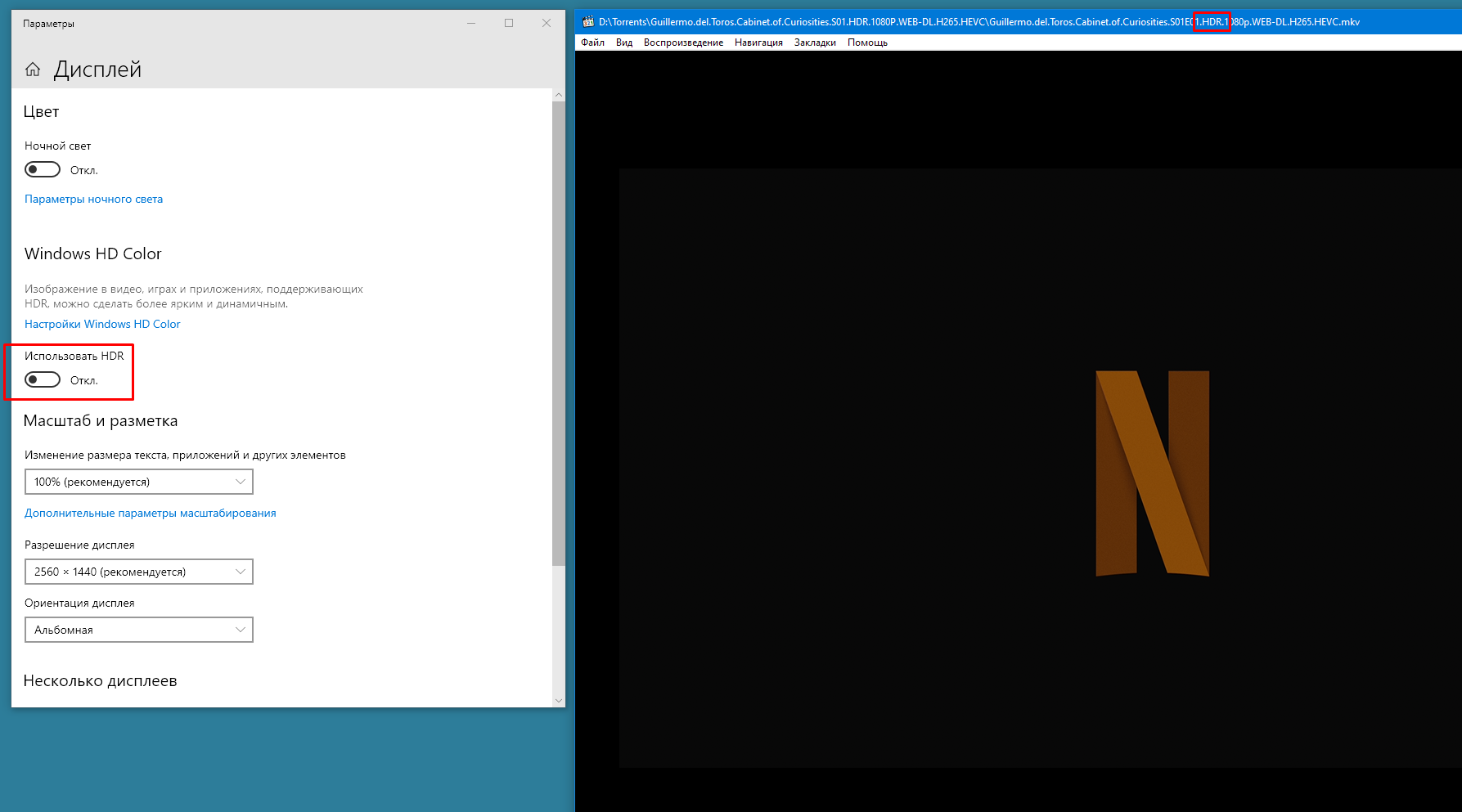The height and width of the screenshot is (812, 1462).
Task: Click the Home icon in Settings
Action: tap(33, 70)
